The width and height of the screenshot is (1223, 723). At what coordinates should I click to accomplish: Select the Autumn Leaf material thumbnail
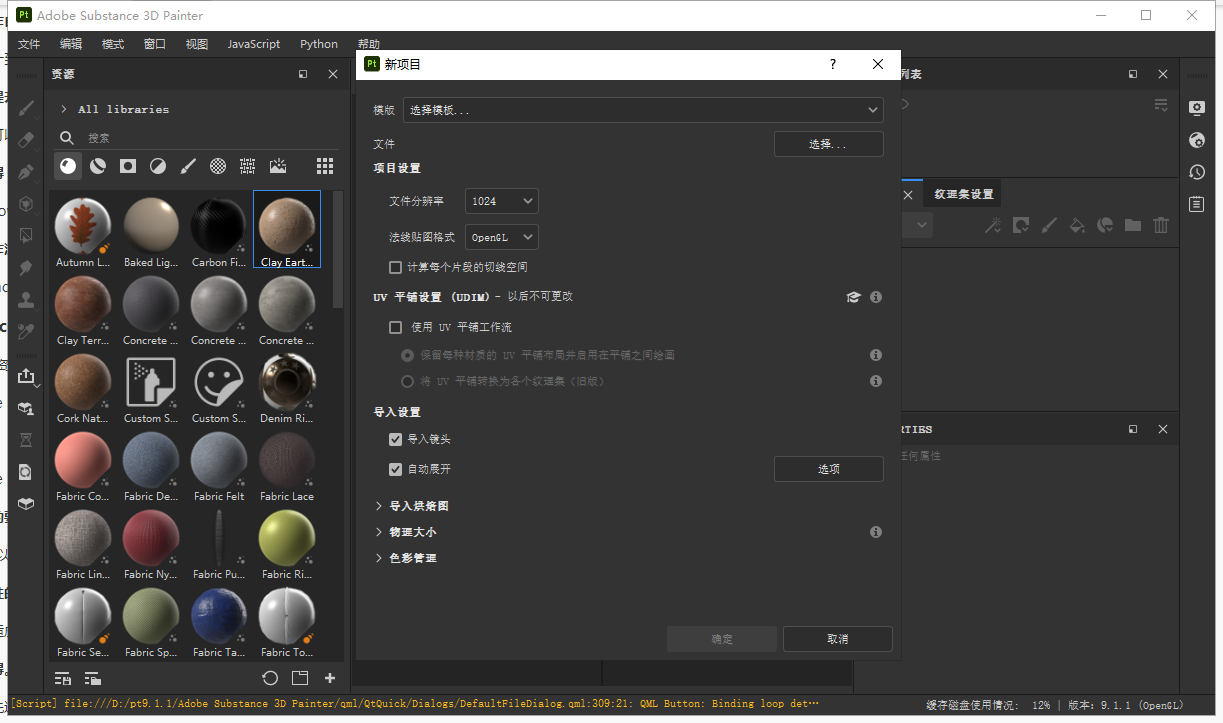[82, 231]
